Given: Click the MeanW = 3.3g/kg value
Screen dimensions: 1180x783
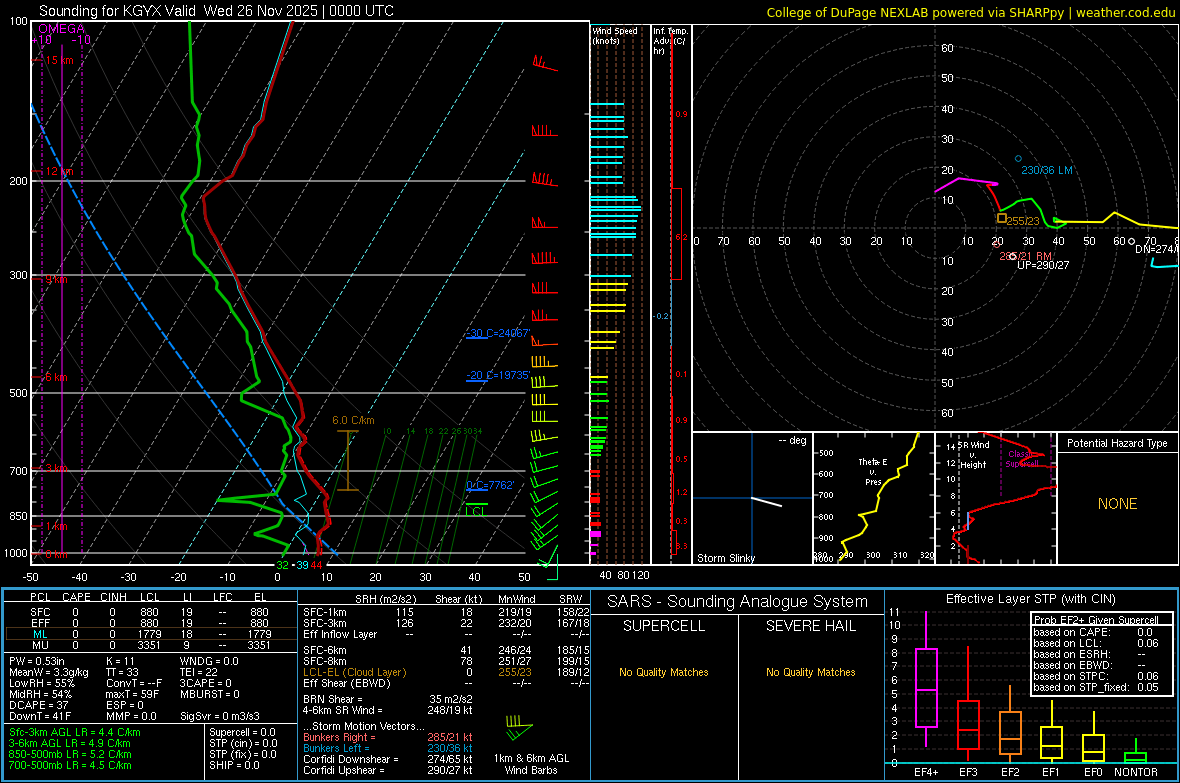Looking at the screenshot, I should point(49,672).
